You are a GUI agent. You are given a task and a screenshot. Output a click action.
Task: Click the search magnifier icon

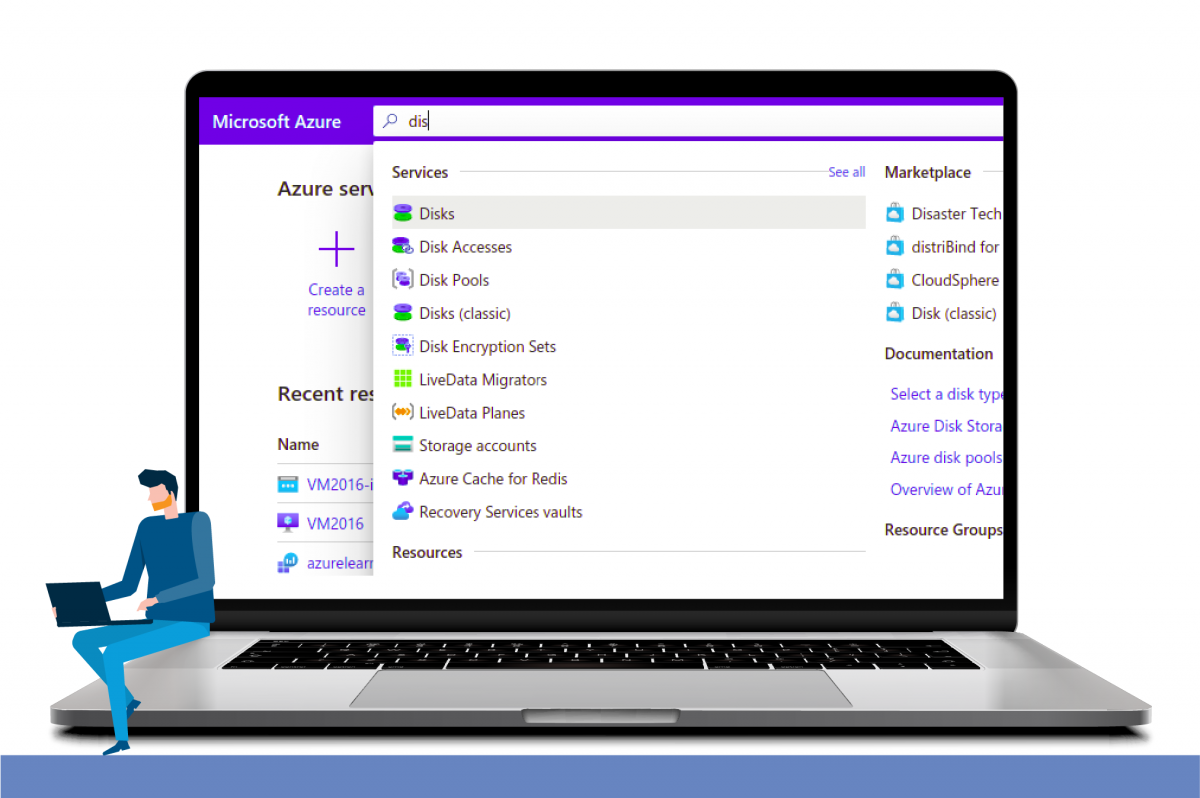tap(389, 120)
